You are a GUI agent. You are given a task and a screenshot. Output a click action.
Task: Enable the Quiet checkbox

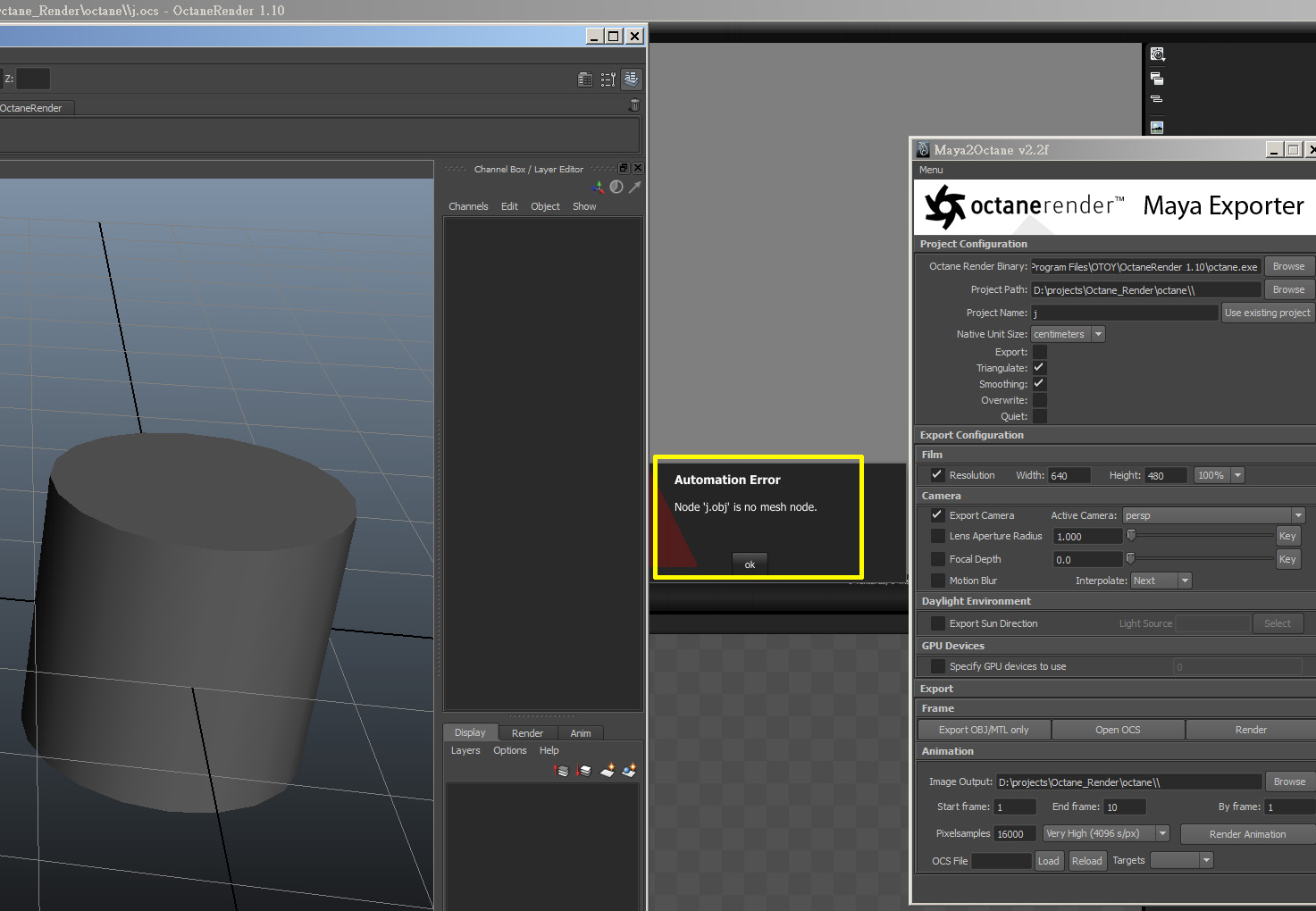pos(1039,416)
